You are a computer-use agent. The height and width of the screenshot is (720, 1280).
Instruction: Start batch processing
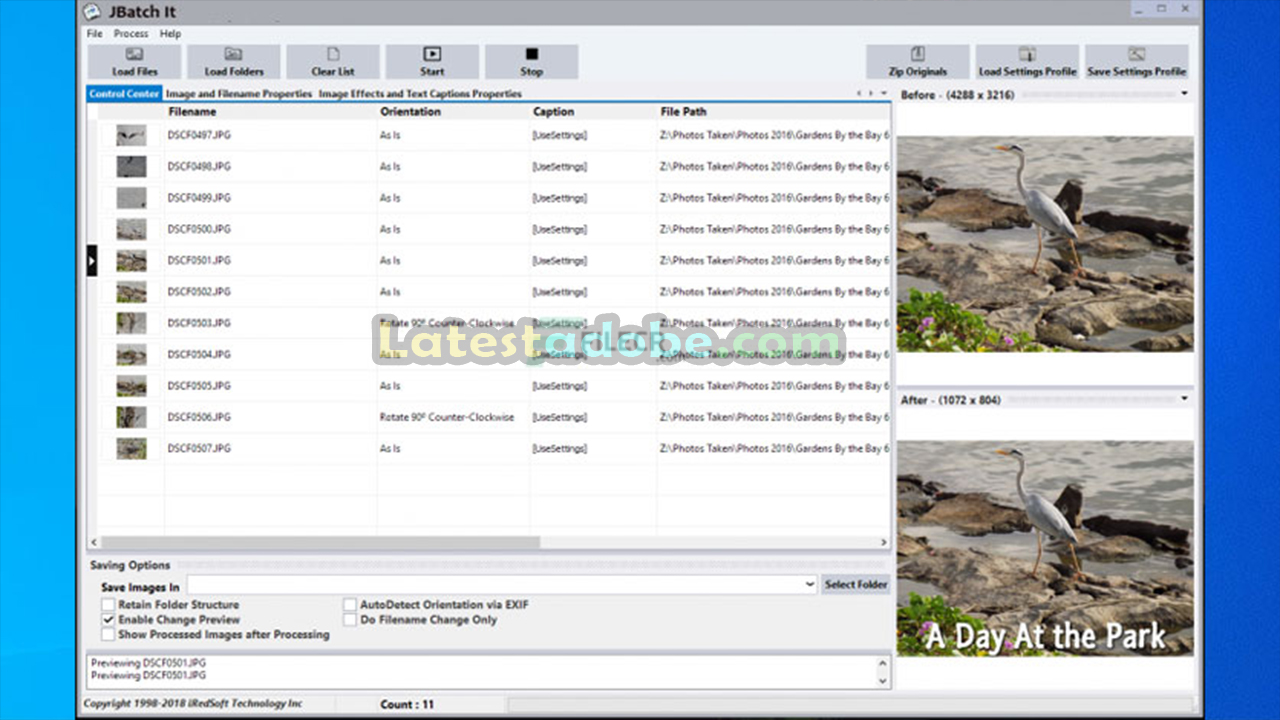click(x=432, y=61)
